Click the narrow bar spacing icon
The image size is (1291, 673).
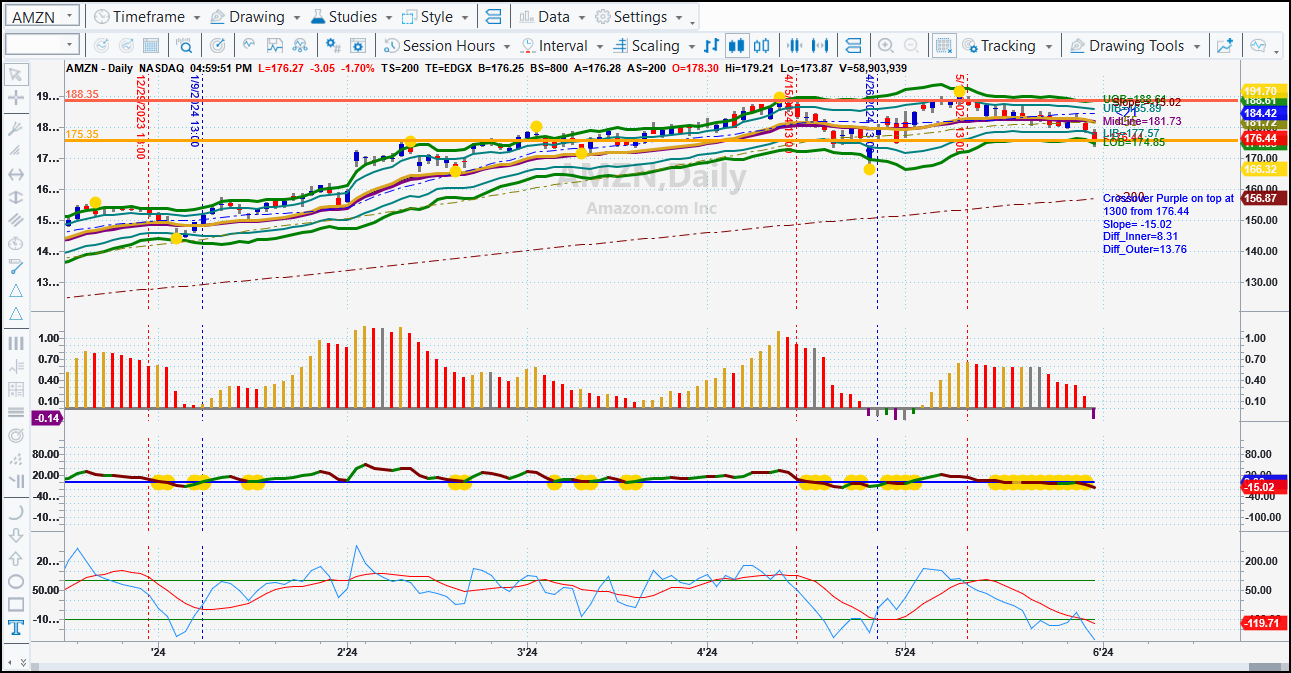795,46
